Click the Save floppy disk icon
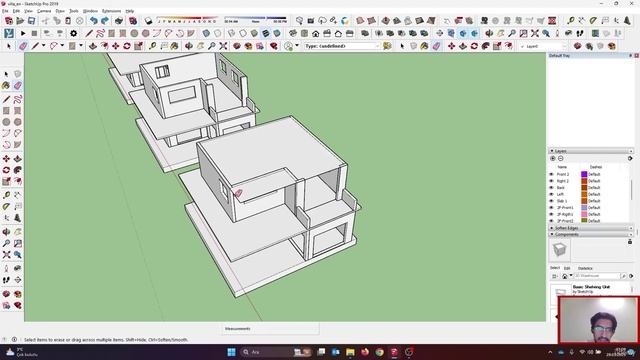This screenshot has width=640, height=360. tap(31, 20)
